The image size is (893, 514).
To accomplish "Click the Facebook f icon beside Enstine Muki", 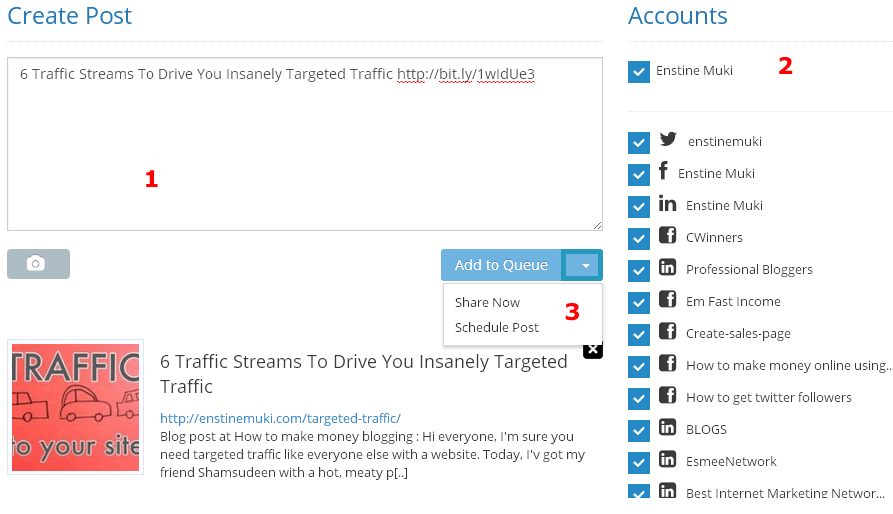I will (663, 170).
